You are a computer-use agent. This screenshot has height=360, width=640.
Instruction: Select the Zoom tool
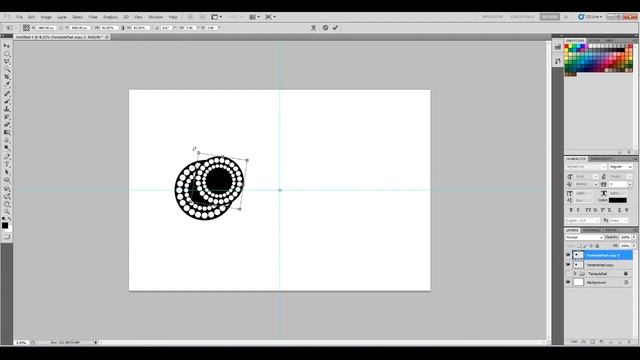pyautogui.click(x=7, y=212)
